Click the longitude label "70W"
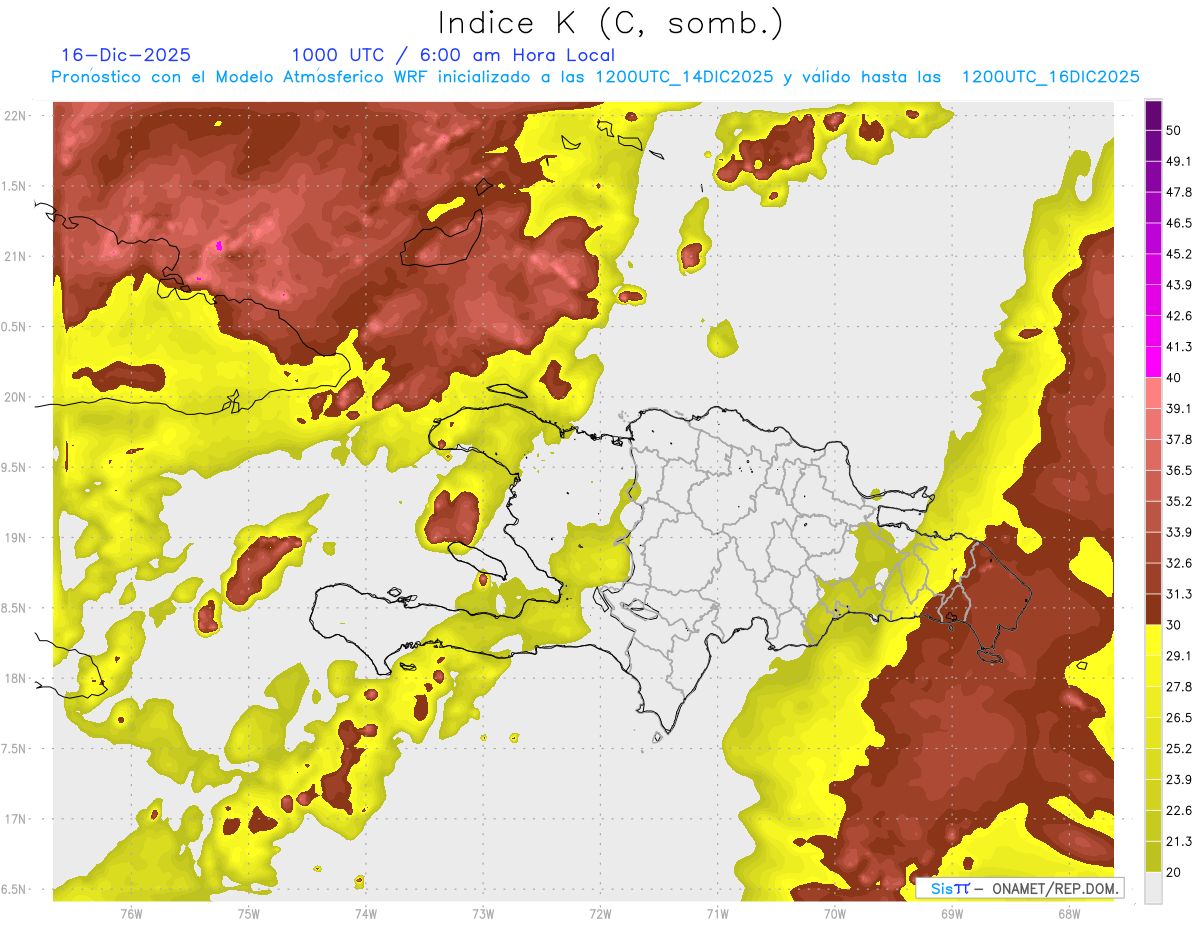Image resolution: width=1200 pixels, height=927 pixels. (835, 913)
